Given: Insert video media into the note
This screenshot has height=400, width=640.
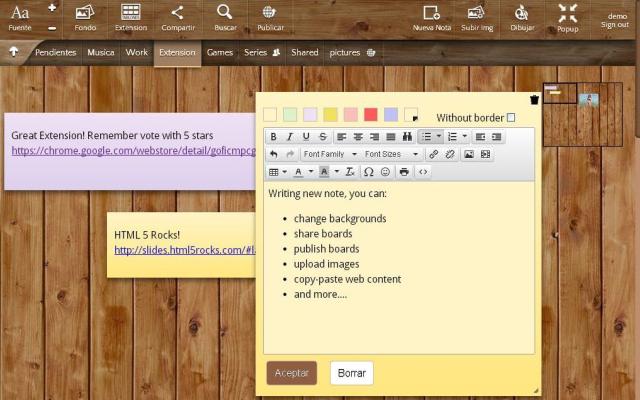Looking at the screenshot, I should (485, 154).
